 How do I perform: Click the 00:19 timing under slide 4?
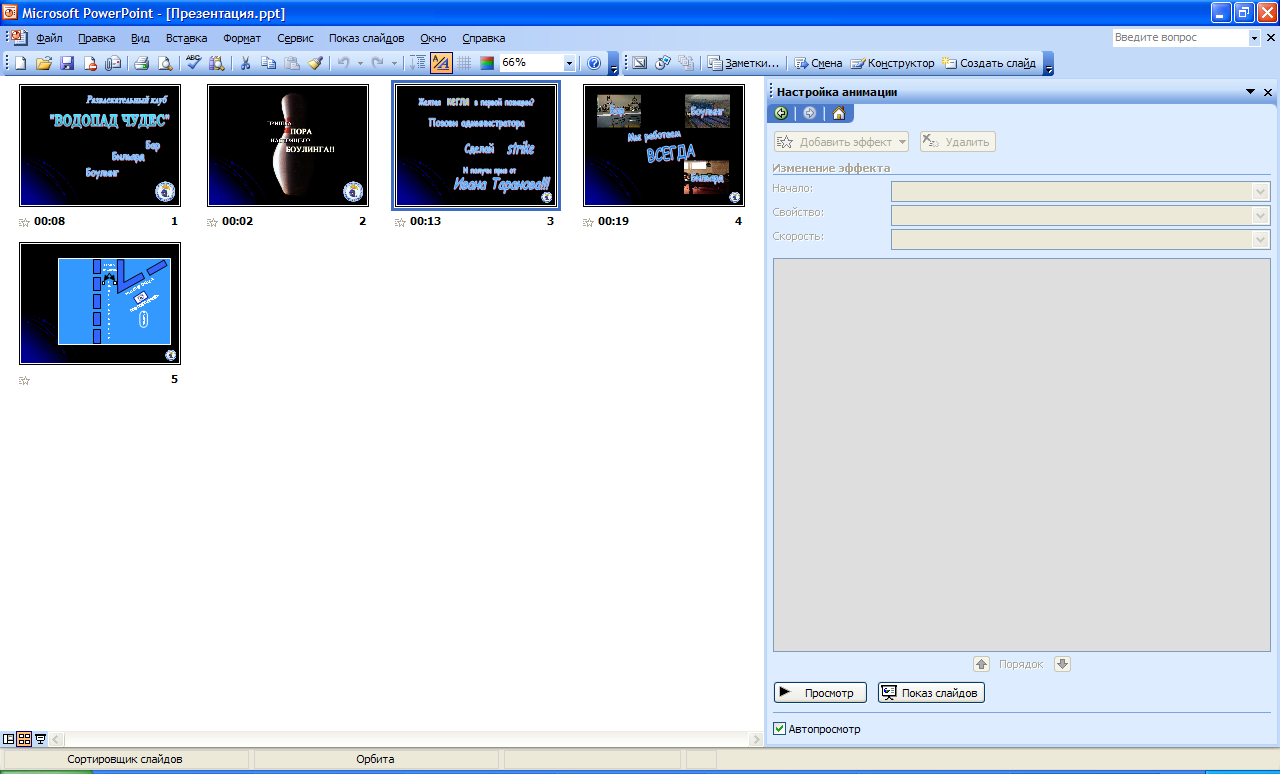click(613, 222)
